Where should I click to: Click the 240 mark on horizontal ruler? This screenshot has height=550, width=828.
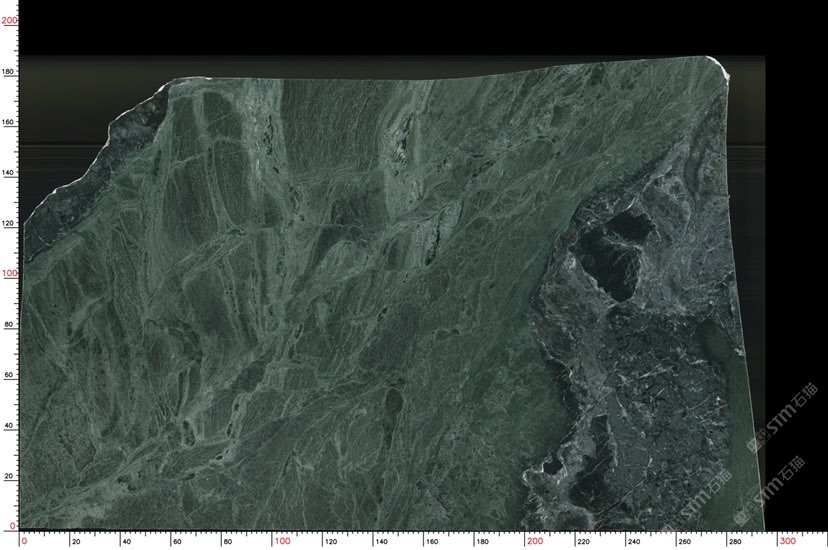tap(635, 542)
